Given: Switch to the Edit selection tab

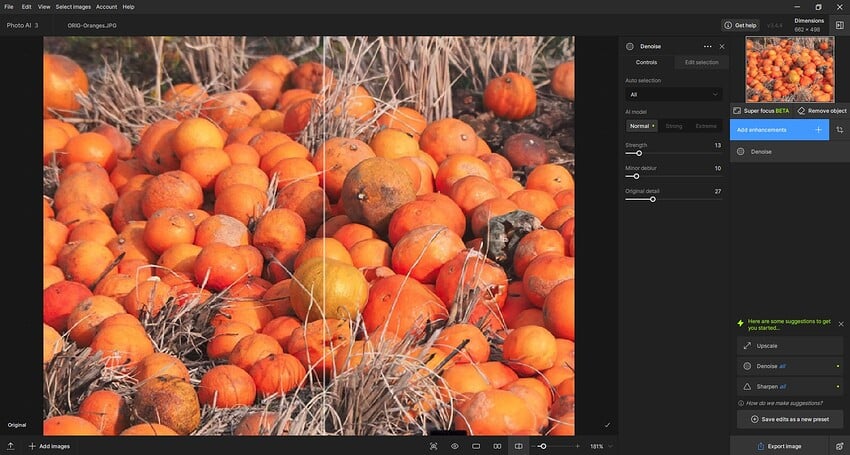Looking at the screenshot, I should click(x=700, y=62).
